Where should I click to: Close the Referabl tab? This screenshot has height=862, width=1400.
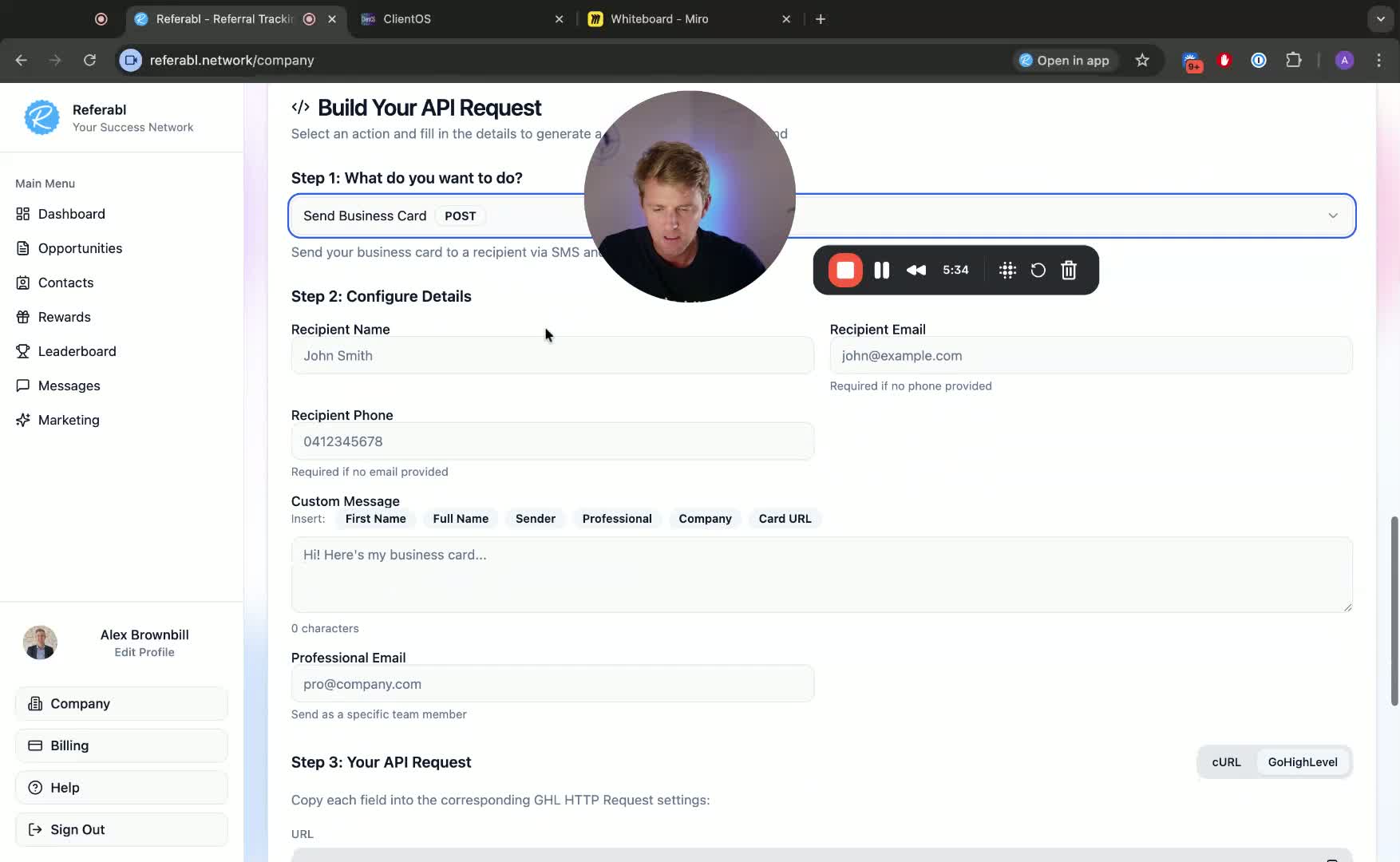pyautogui.click(x=332, y=19)
